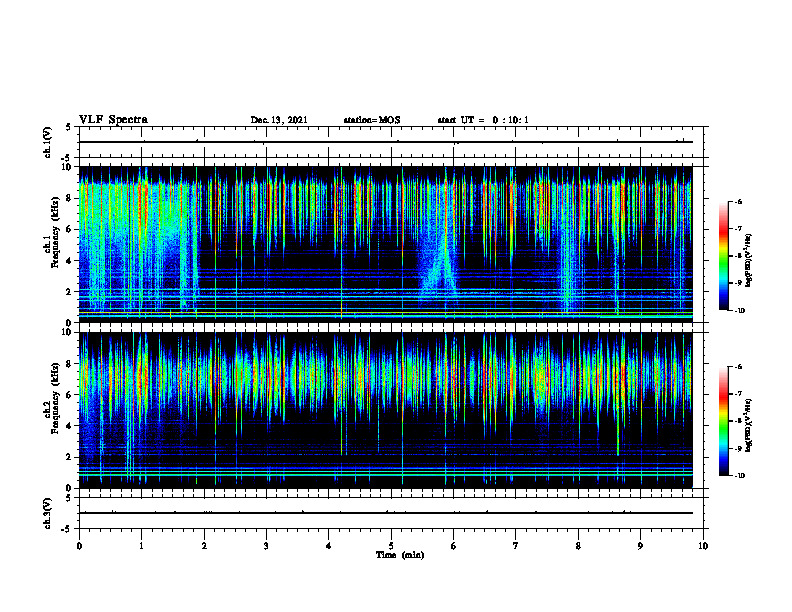Click the time axis tick label "3"

tap(266, 546)
